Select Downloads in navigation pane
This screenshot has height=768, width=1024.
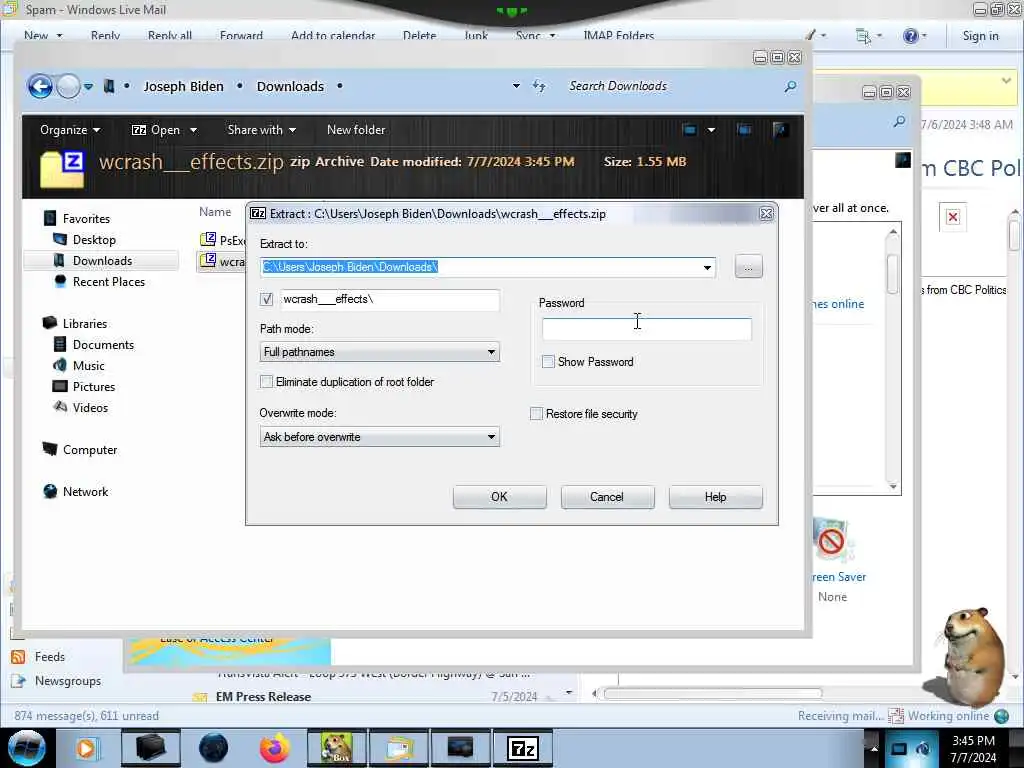pos(101,261)
